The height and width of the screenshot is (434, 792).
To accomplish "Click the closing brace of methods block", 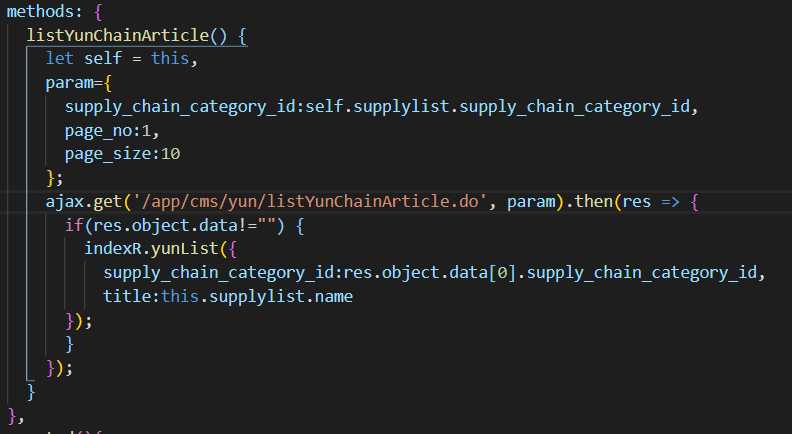I will coord(12,416).
